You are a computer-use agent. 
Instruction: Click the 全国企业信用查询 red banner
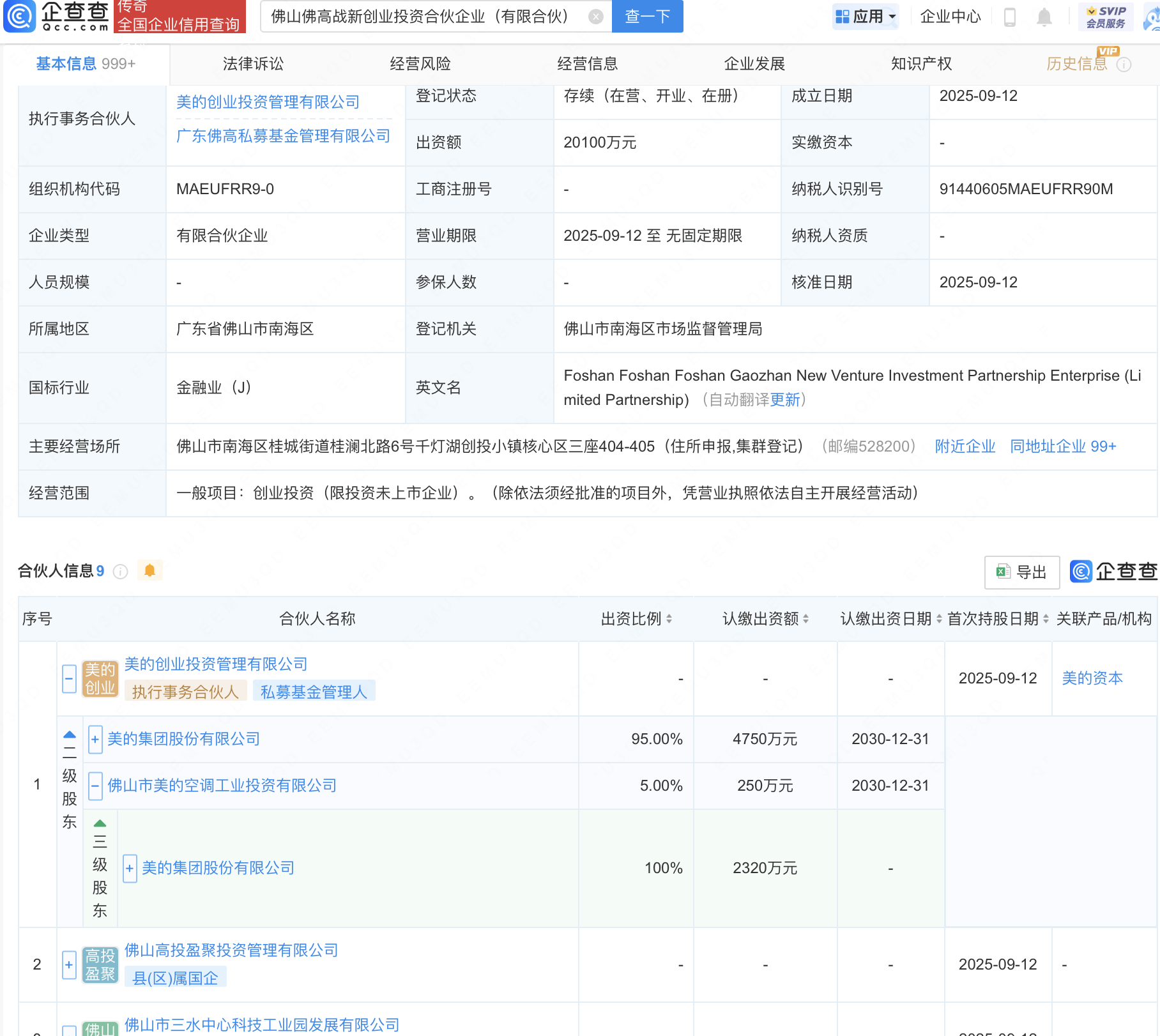(x=179, y=17)
